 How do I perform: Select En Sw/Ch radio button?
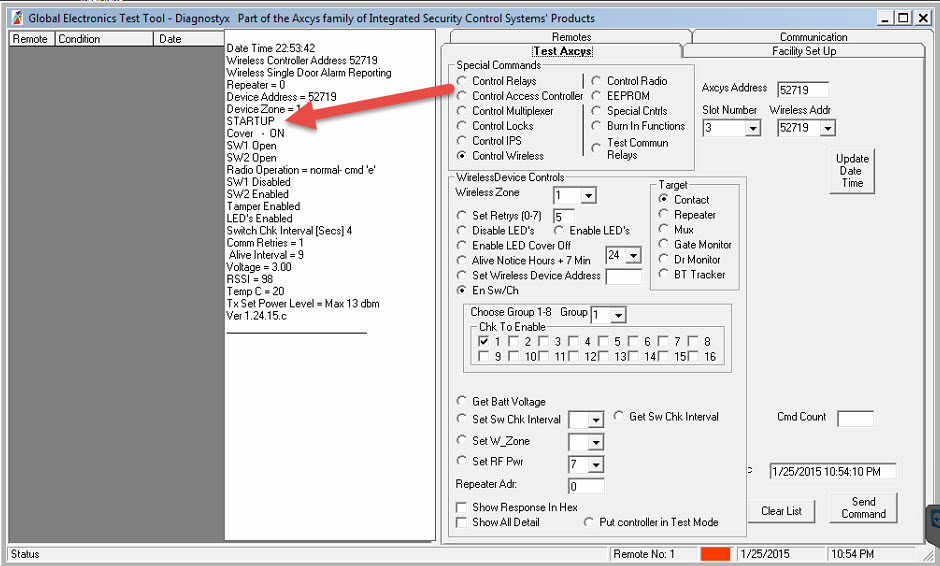(461, 290)
